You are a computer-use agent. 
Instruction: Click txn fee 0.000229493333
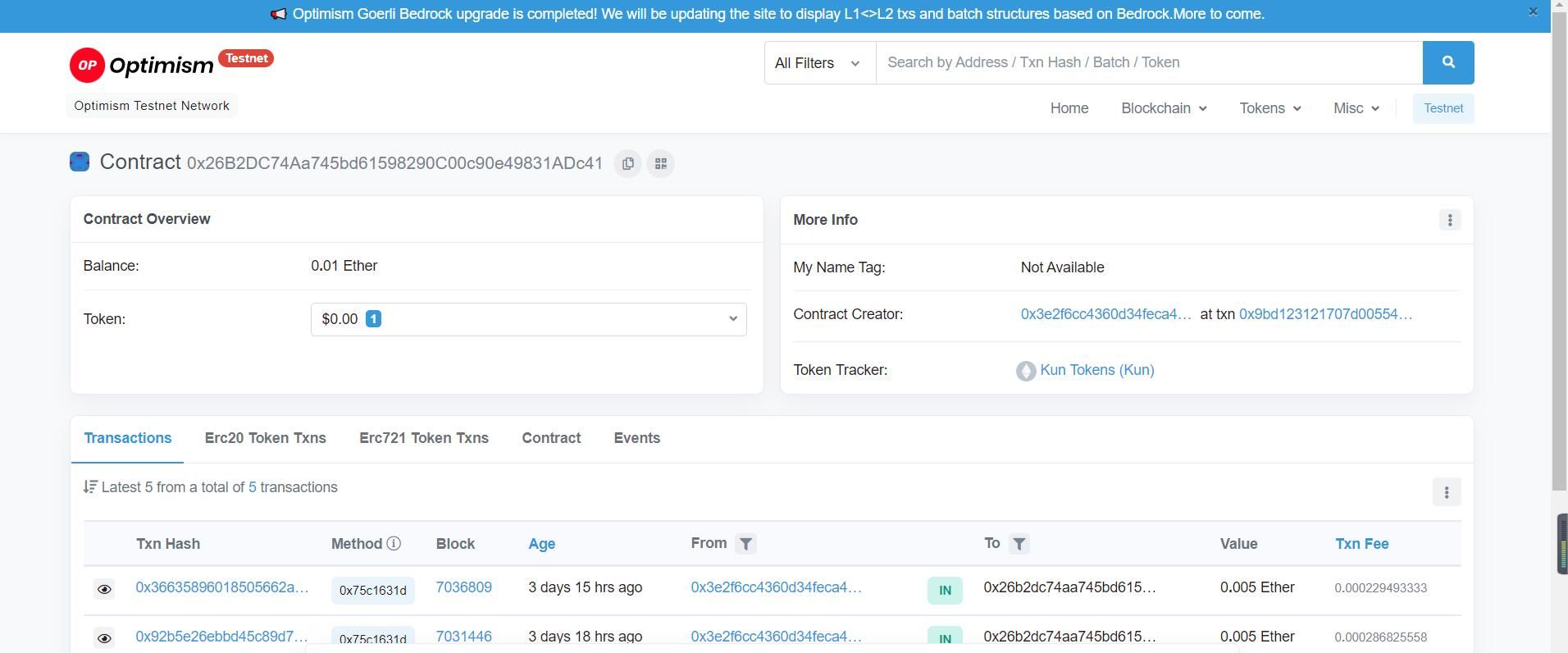(1380, 588)
